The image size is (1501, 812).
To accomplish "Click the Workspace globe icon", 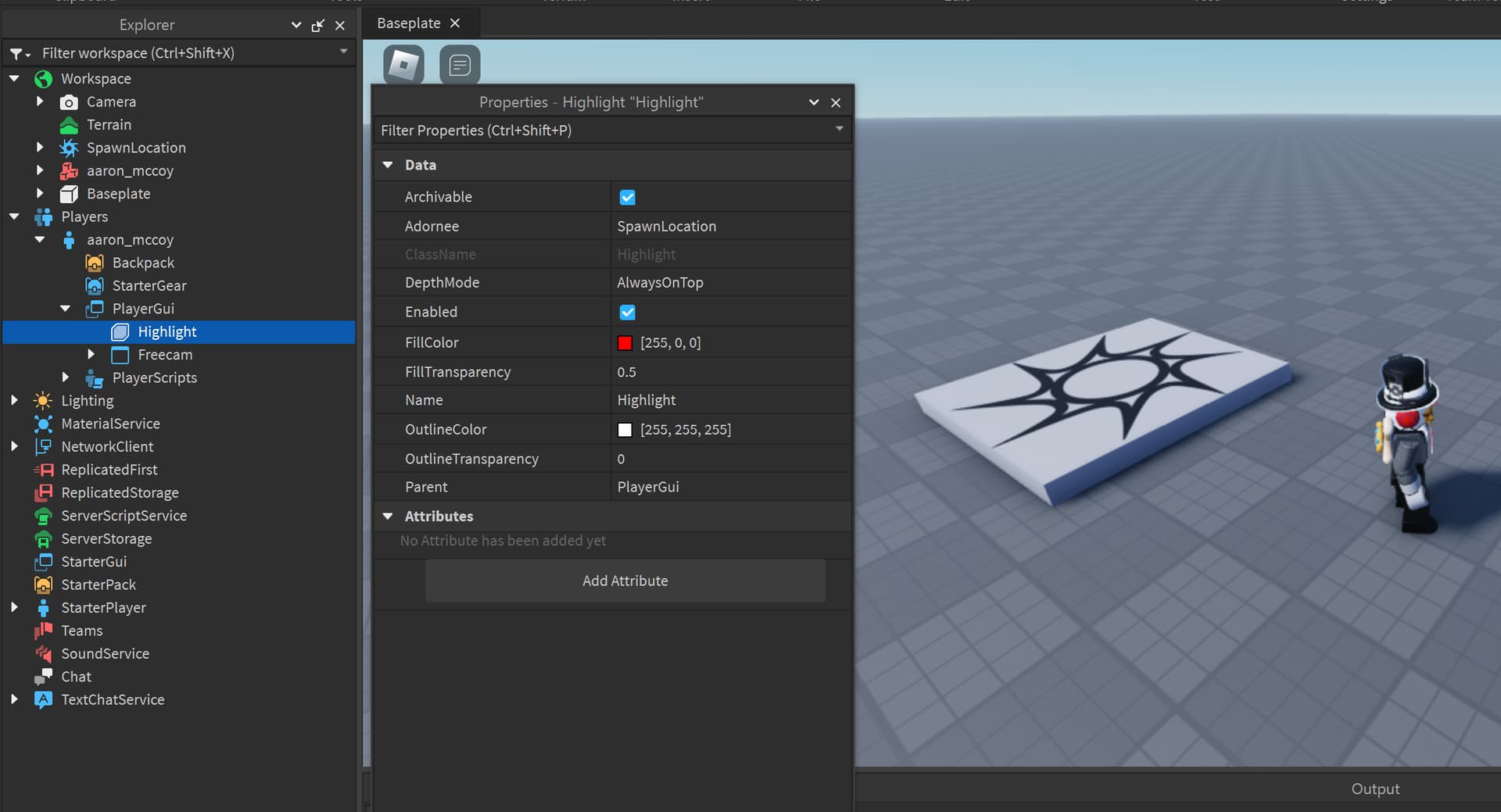I will [x=44, y=79].
